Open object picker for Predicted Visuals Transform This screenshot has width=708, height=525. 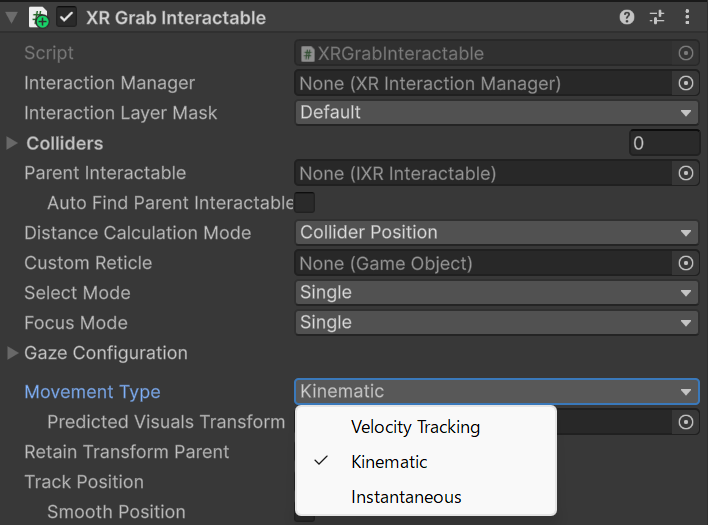(x=686, y=422)
